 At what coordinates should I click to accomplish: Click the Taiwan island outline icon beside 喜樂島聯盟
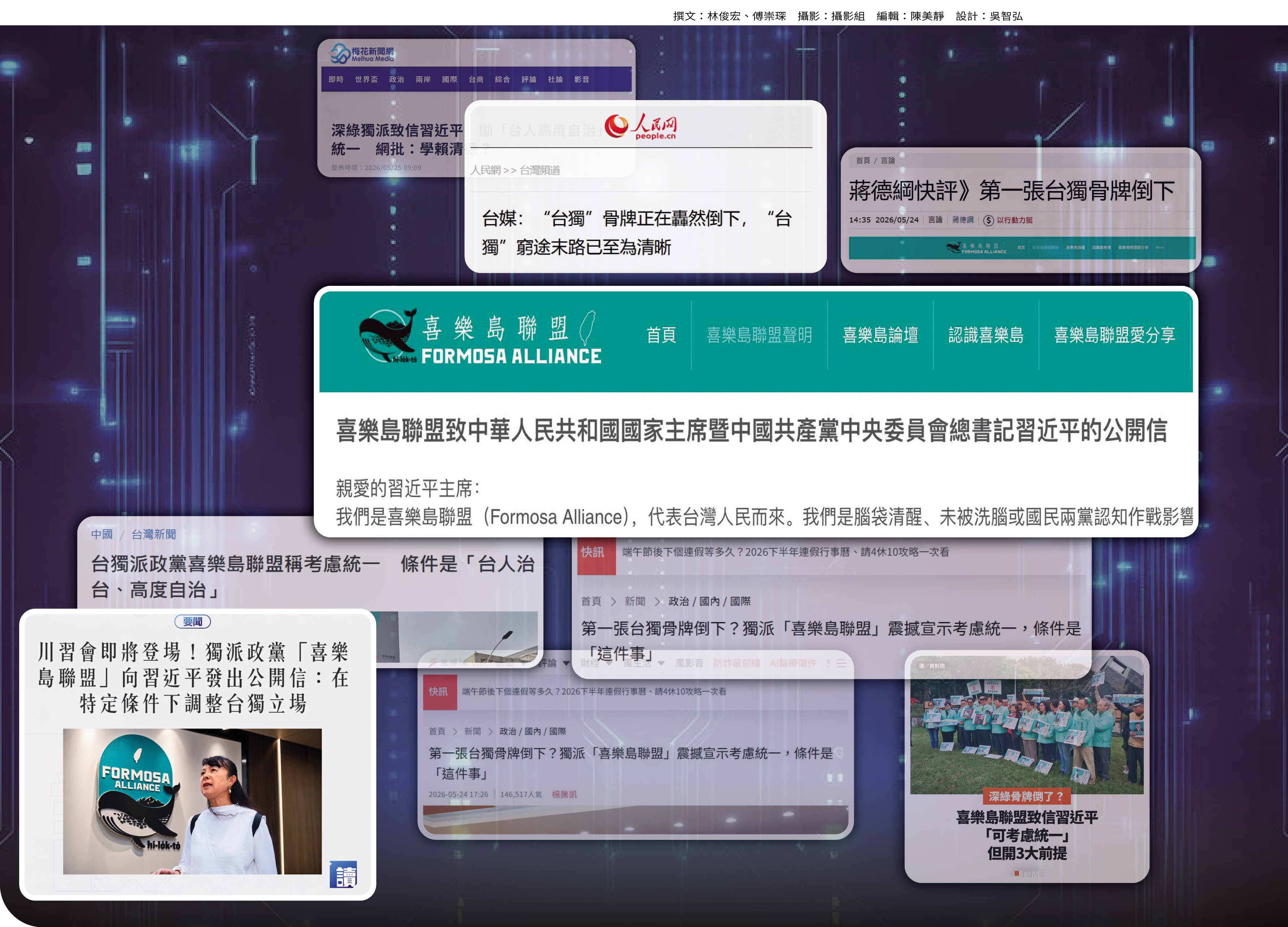click(x=587, y=328)
